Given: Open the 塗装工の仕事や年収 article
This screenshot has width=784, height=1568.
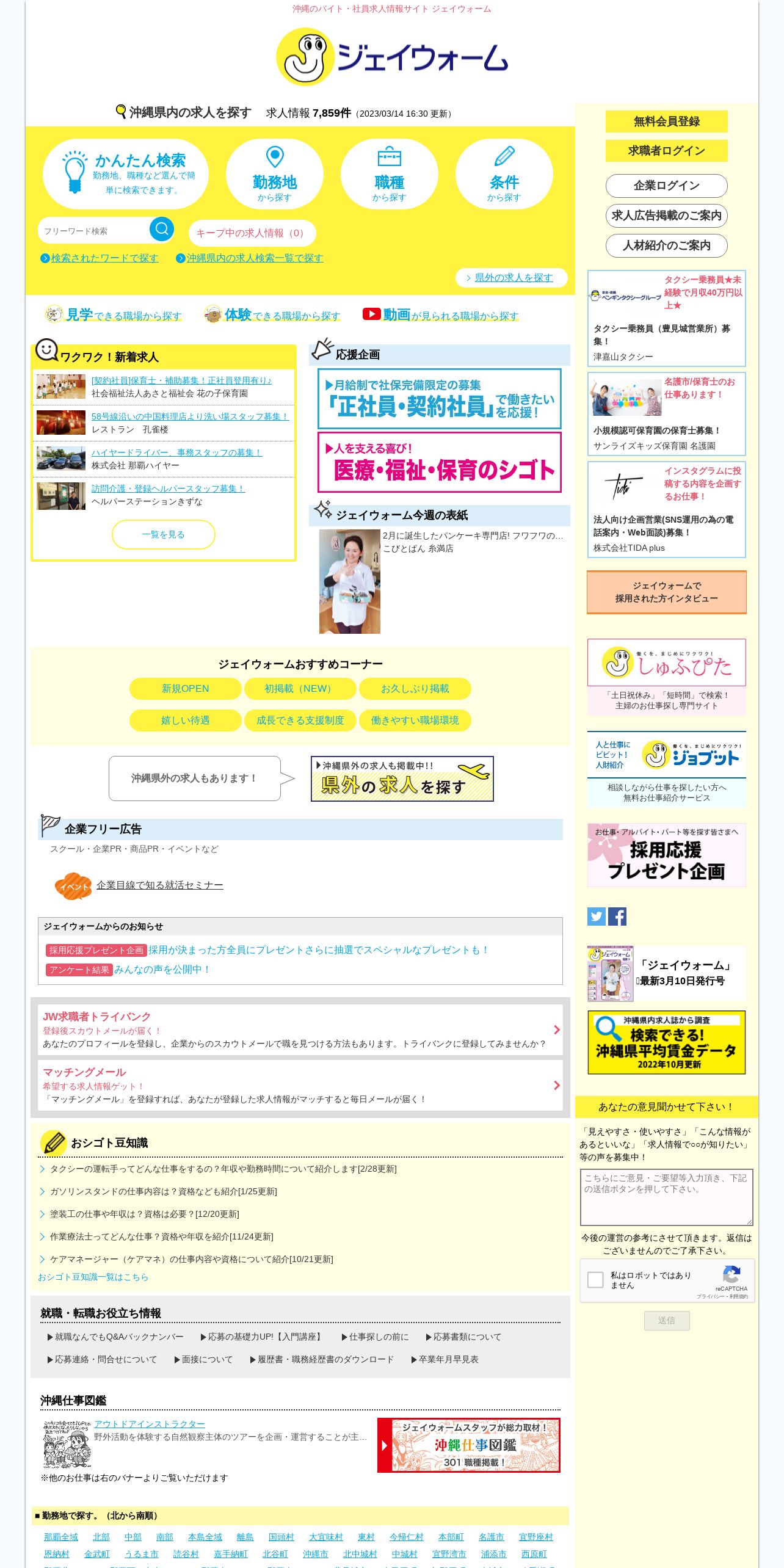Looking at the screenshot, I should coord(145,1214).
